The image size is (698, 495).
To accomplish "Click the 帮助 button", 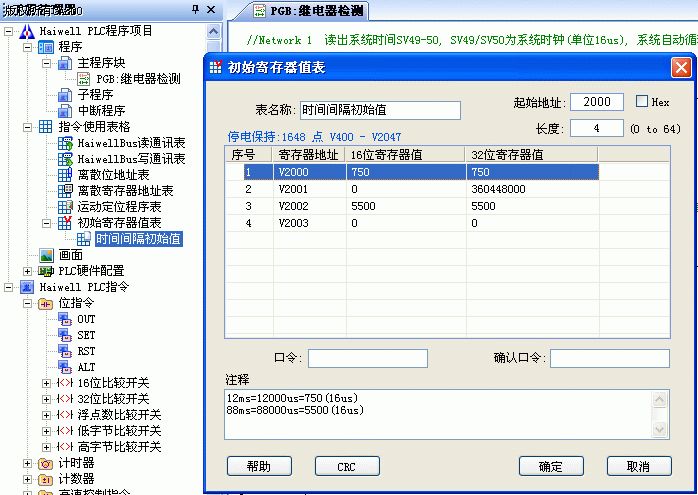I will (x=259, y=466).
